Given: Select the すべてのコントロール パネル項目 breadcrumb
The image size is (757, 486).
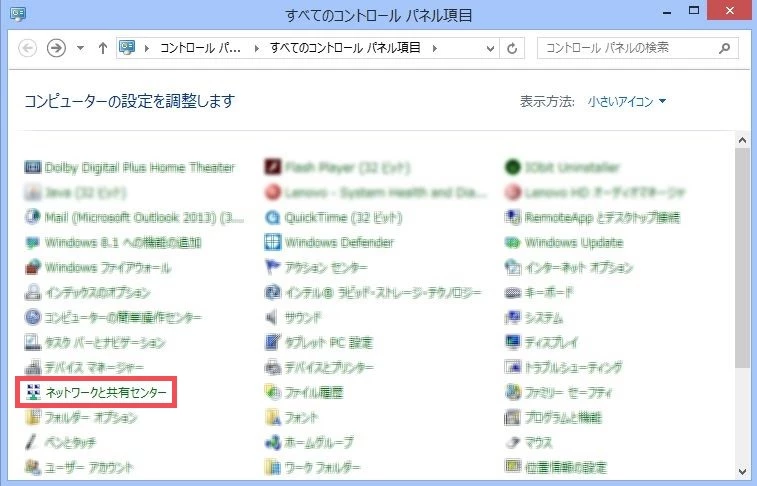Looking at the screenshot, I should [x=345, y=48].
